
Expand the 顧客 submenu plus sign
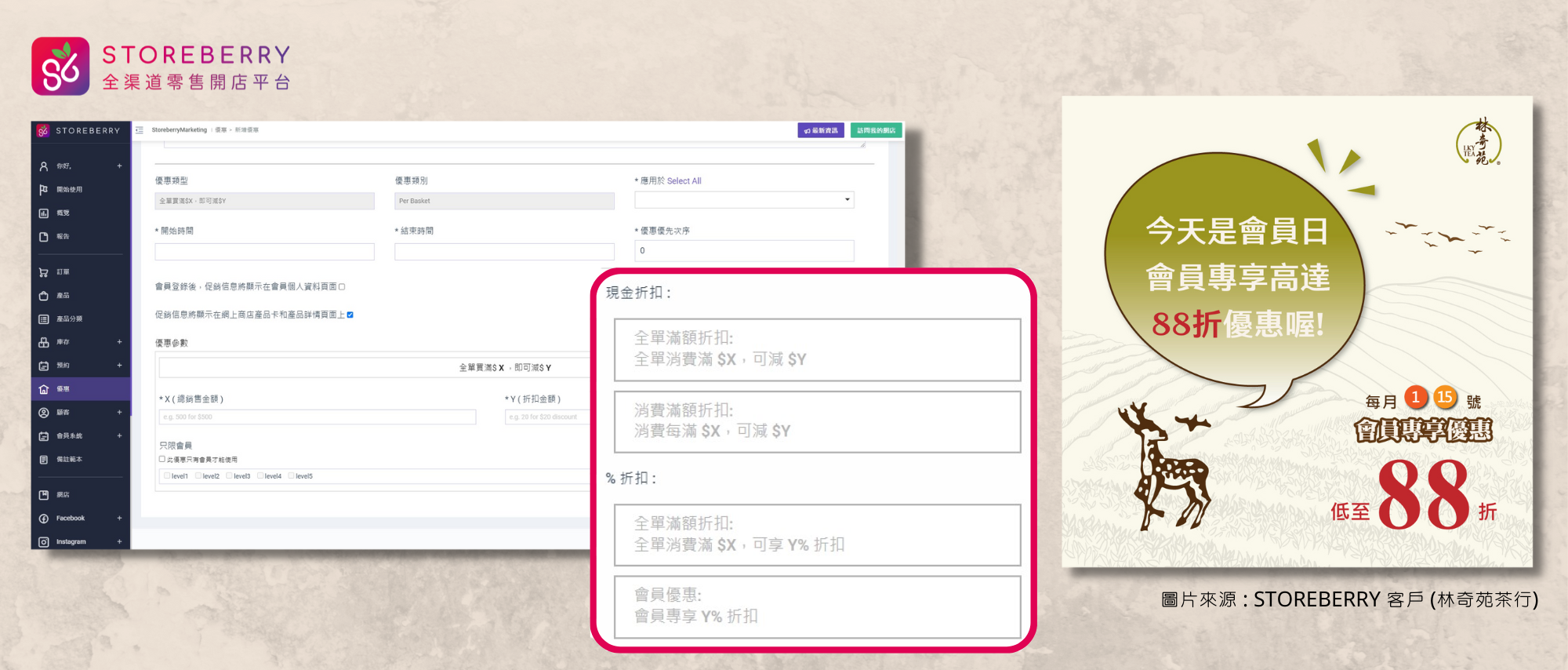coord(120,413)
